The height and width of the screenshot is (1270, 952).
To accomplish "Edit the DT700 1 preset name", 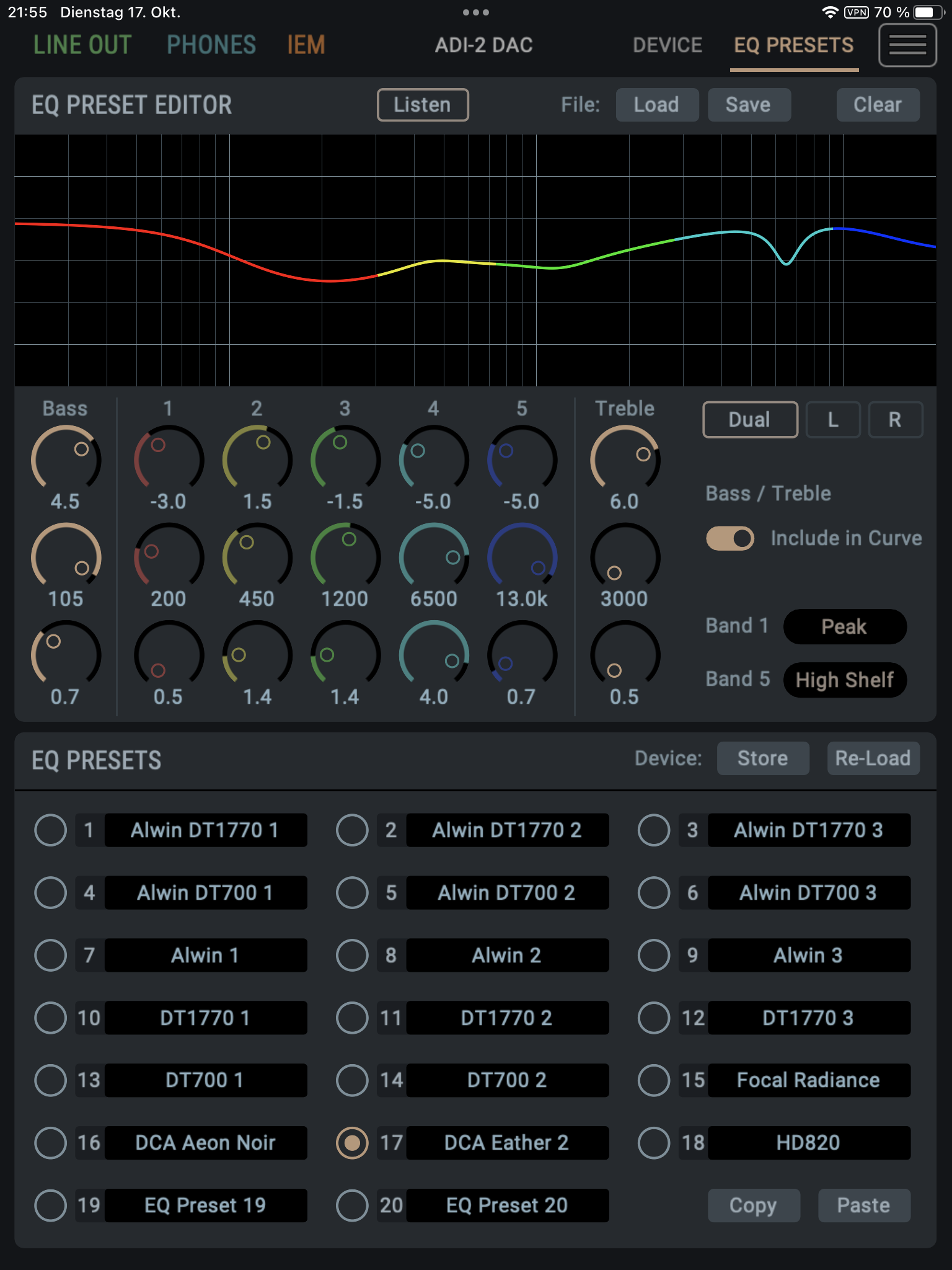I will click(x=206, y=1080).
